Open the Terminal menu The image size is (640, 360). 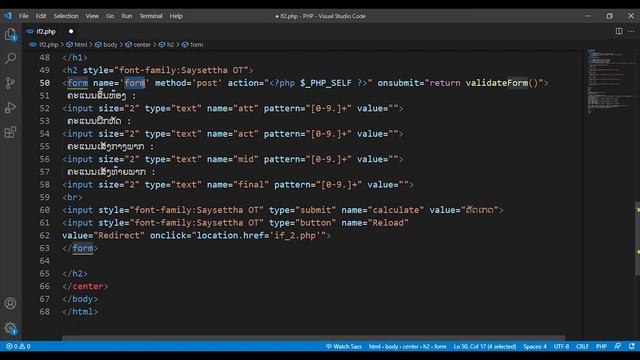pyautogui.click(x=151, y=16)
